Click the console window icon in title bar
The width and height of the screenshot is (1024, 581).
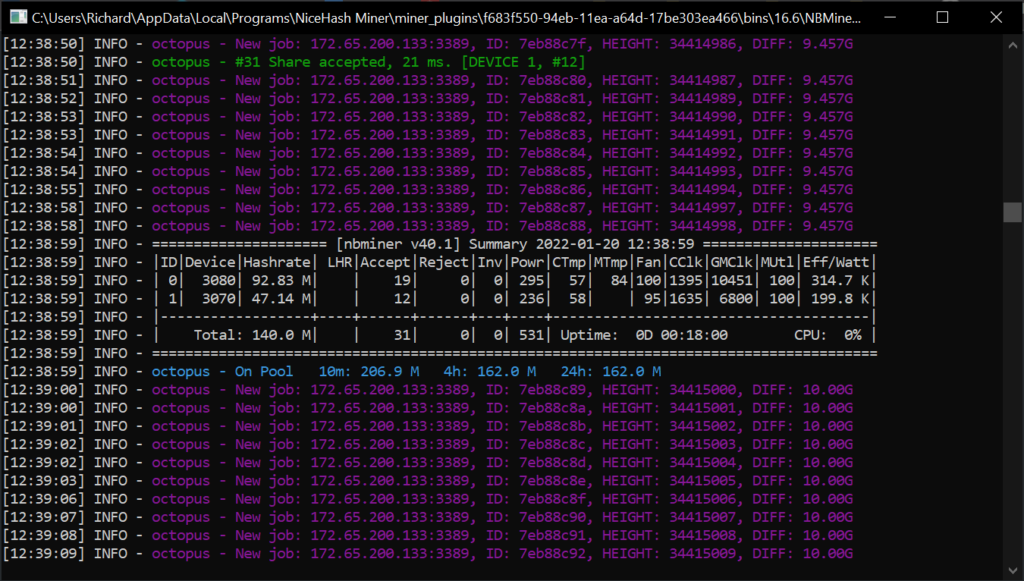(x=19, y=17)
